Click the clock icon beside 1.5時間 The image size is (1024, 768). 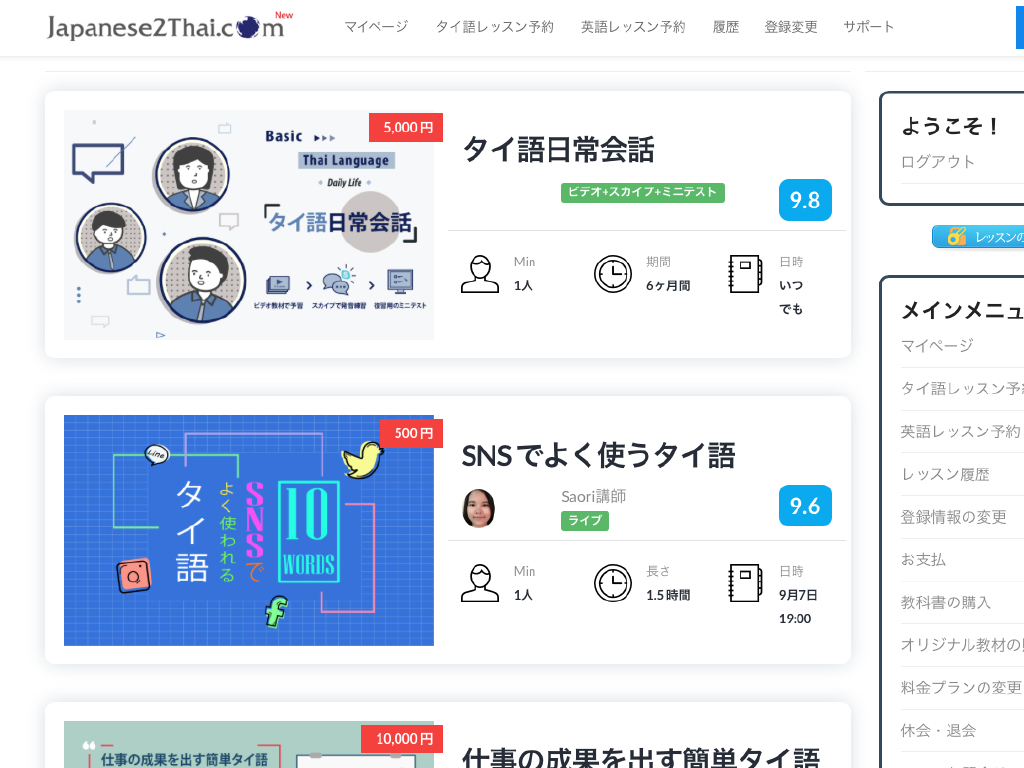pyautogui.click(x=613, y=583)
